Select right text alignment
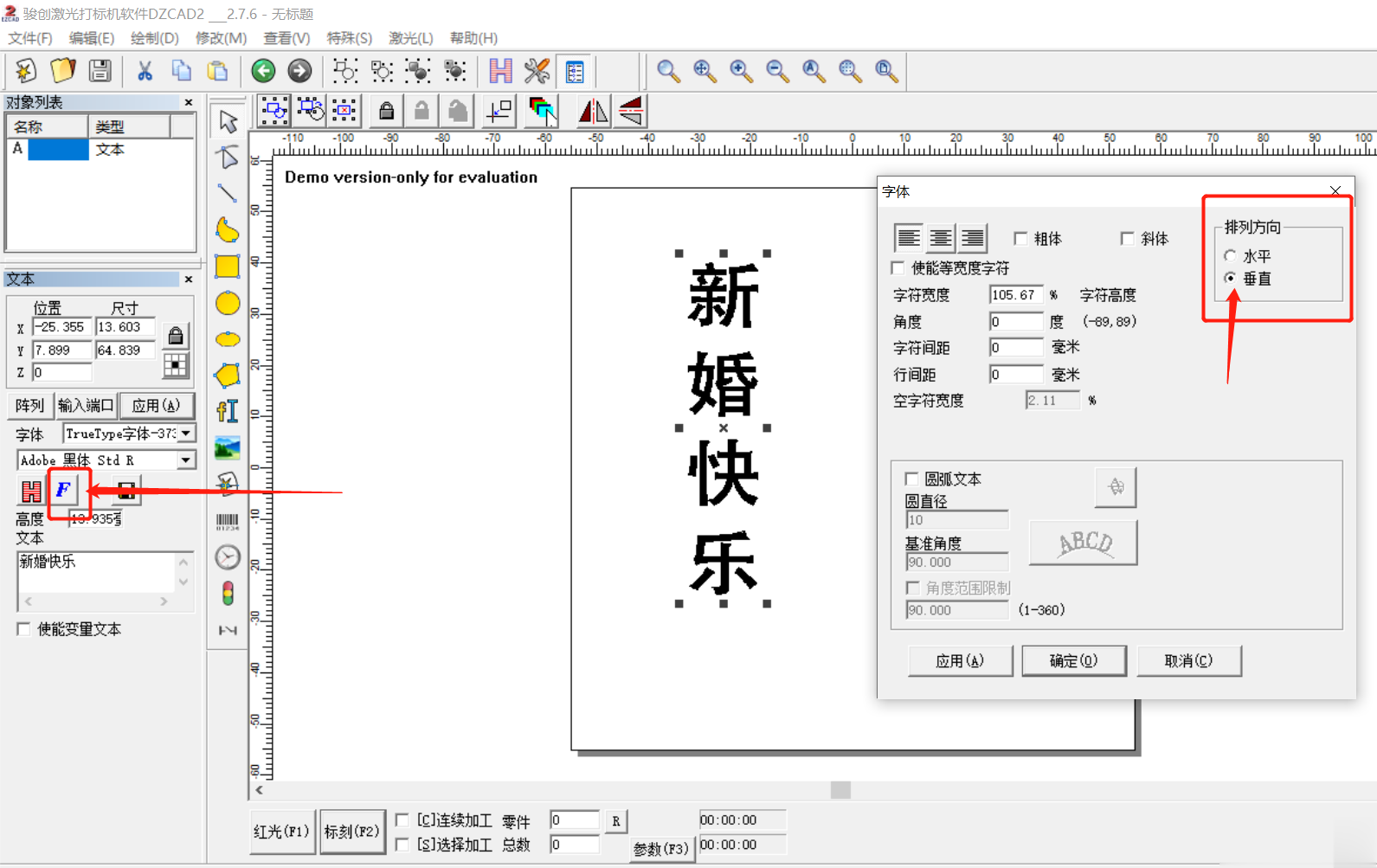Viewport: 1377px width, 868px height. pos(972,237)
